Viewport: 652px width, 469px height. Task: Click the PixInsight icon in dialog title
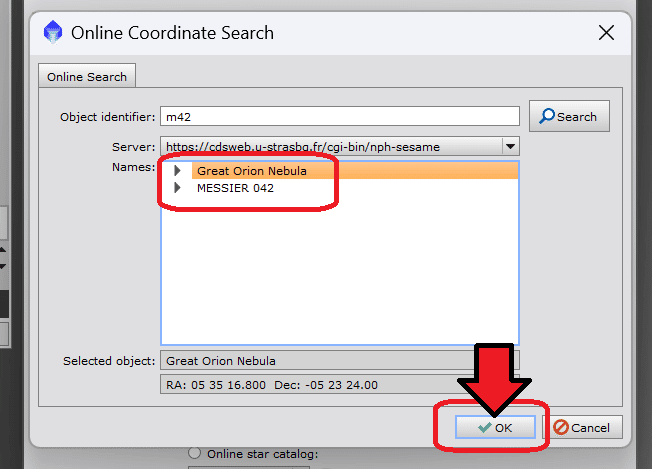click(53, 32)
